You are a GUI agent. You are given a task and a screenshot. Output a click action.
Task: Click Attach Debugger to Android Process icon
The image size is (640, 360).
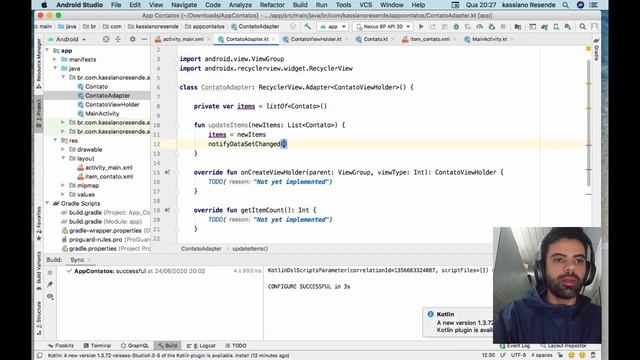[491, 27]
